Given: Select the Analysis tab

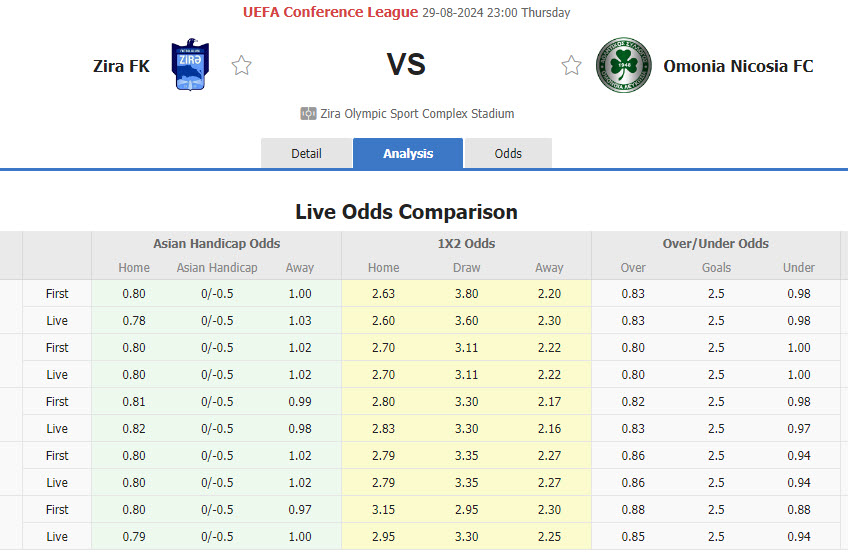Looking at the screenshot, I should (408, 154).
